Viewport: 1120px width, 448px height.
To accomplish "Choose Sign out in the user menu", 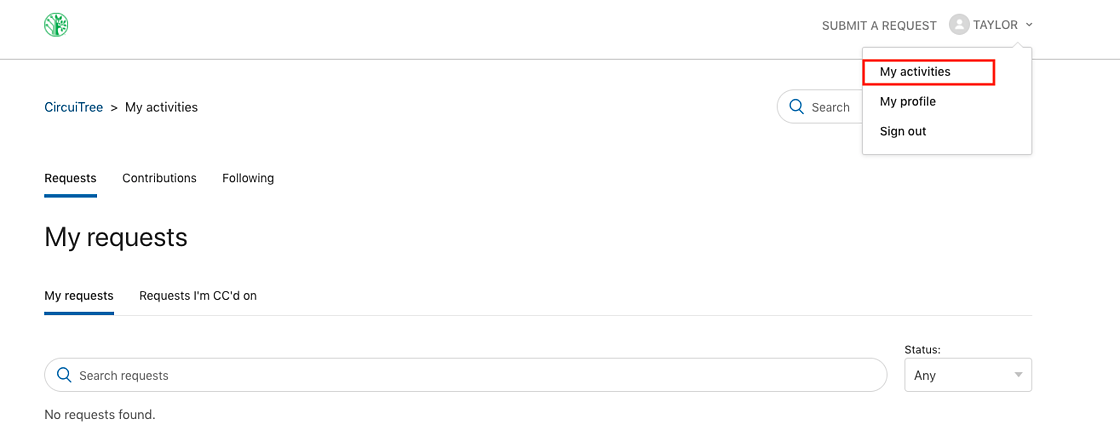I will [903, 131].
